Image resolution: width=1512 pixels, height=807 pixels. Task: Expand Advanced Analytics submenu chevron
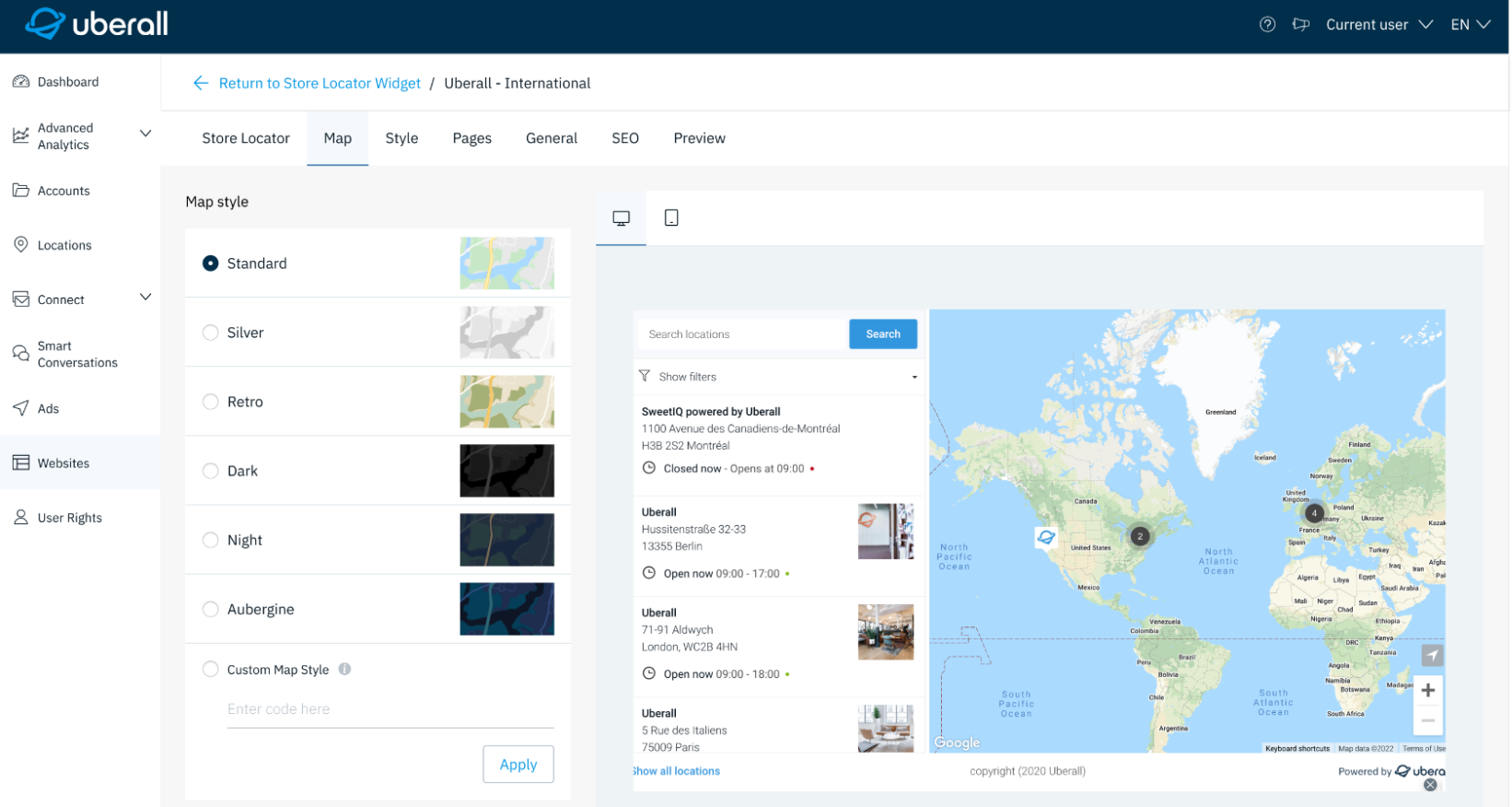[x=145, y=134]
